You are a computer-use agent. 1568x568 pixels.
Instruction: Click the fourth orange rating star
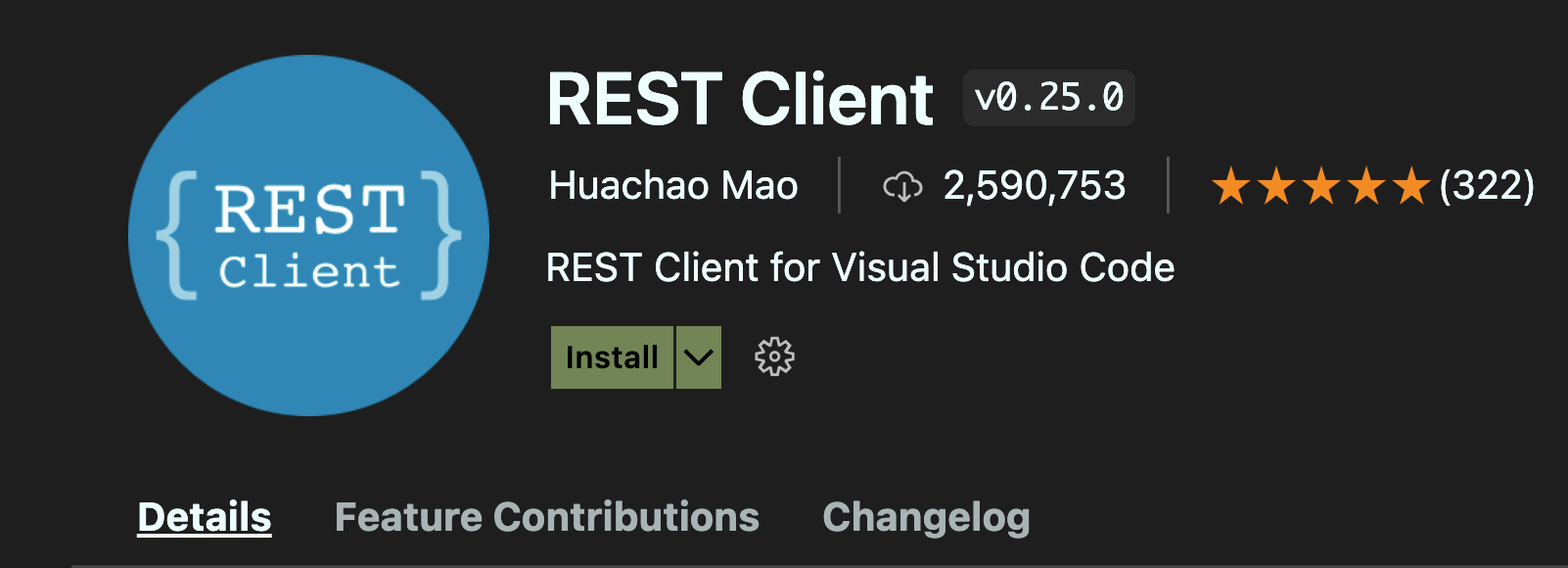click(1366, 186)
